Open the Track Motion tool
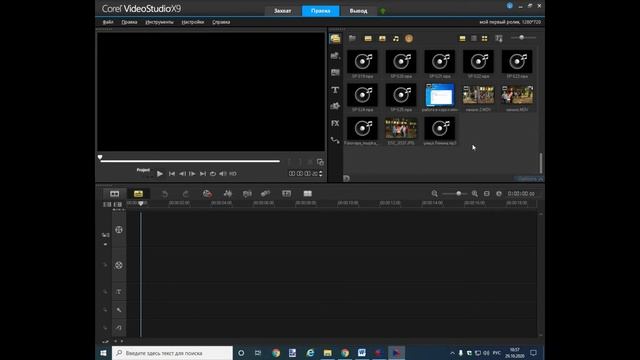Screen dimensions: 640x360 pos(265,193)
